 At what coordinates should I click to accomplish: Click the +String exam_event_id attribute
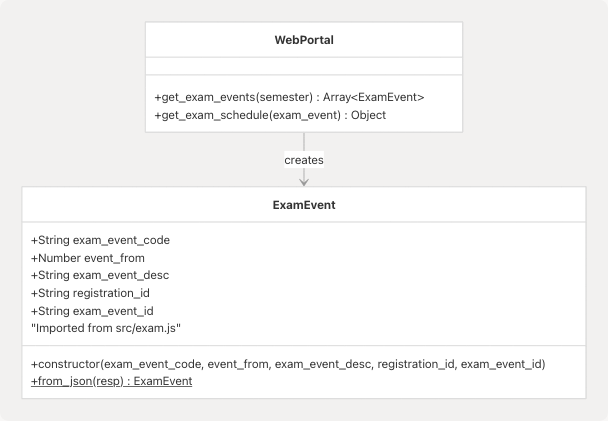[x=93, y=311]
